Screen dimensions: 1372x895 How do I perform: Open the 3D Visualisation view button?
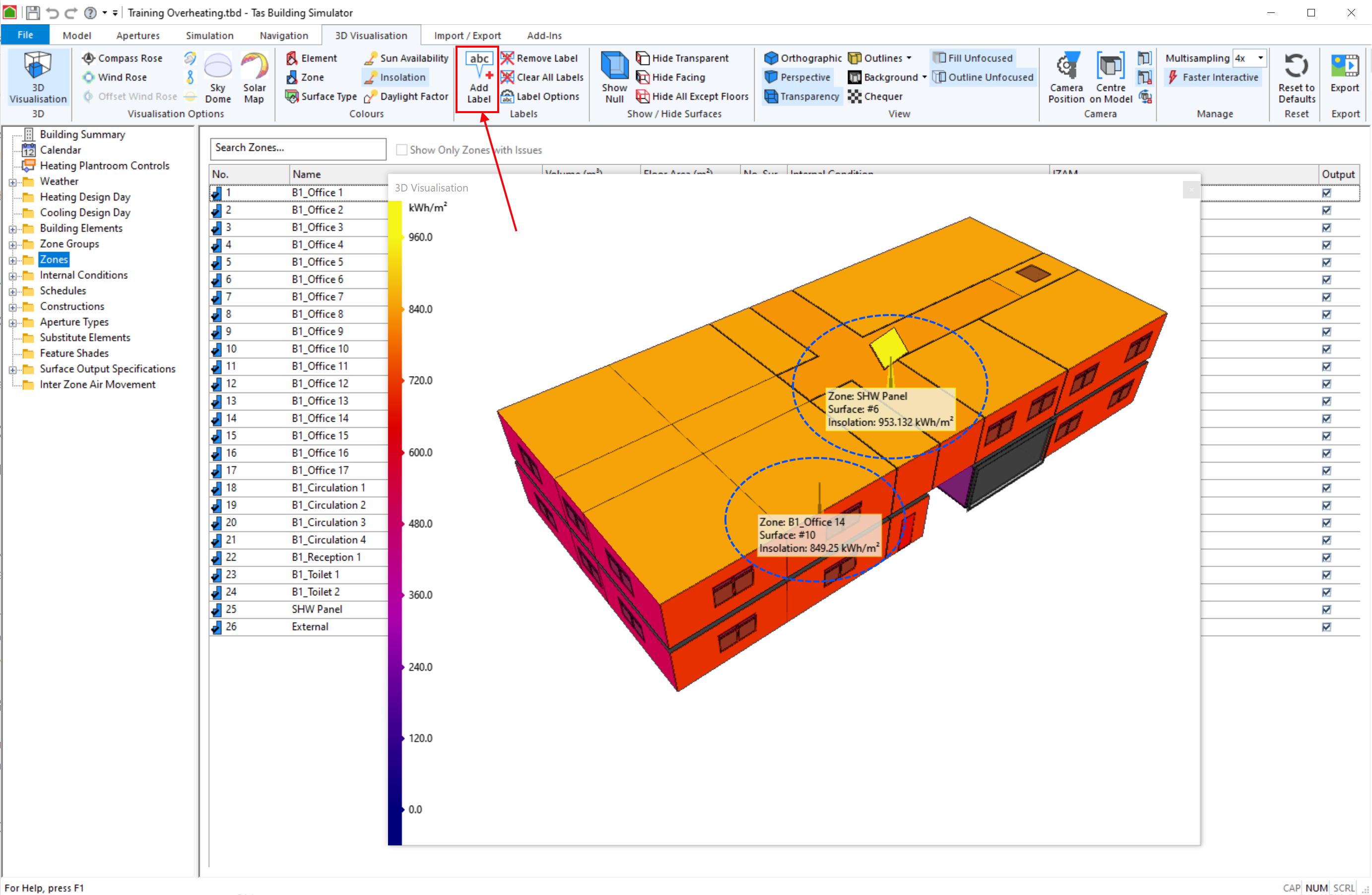38,77
